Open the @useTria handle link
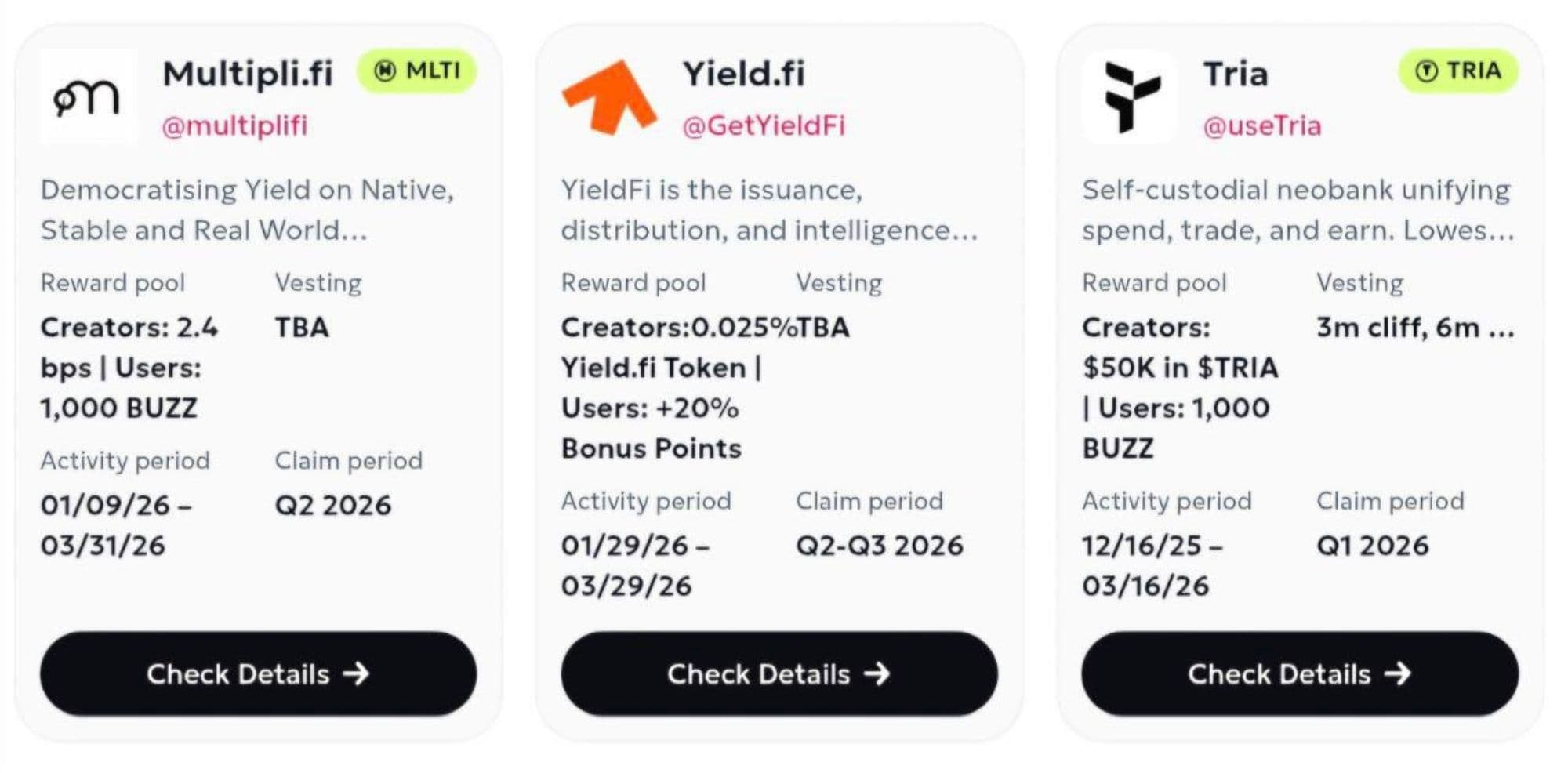This screenshot has height=773, width=1568. point(1262,125)
